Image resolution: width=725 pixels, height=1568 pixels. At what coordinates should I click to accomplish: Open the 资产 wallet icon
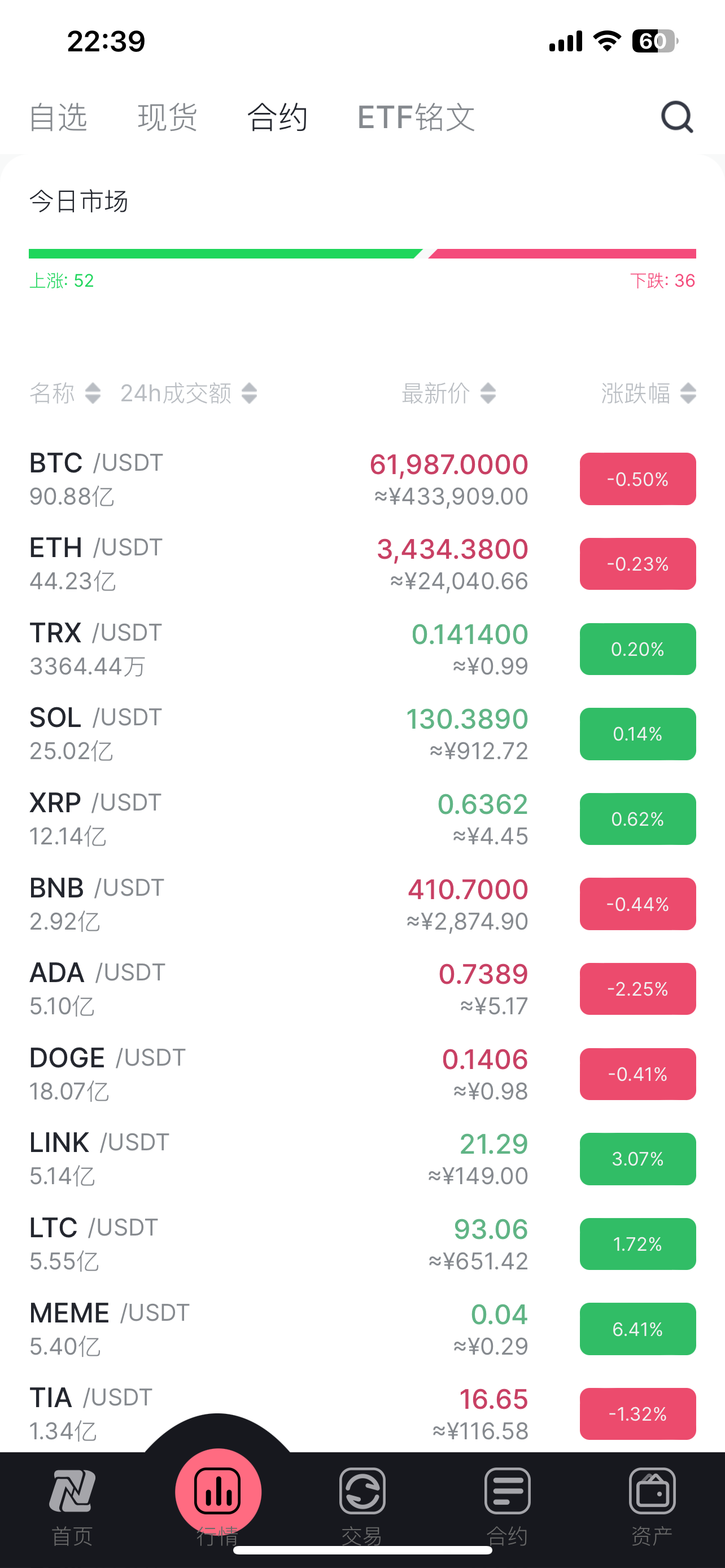pos(652,1491)
